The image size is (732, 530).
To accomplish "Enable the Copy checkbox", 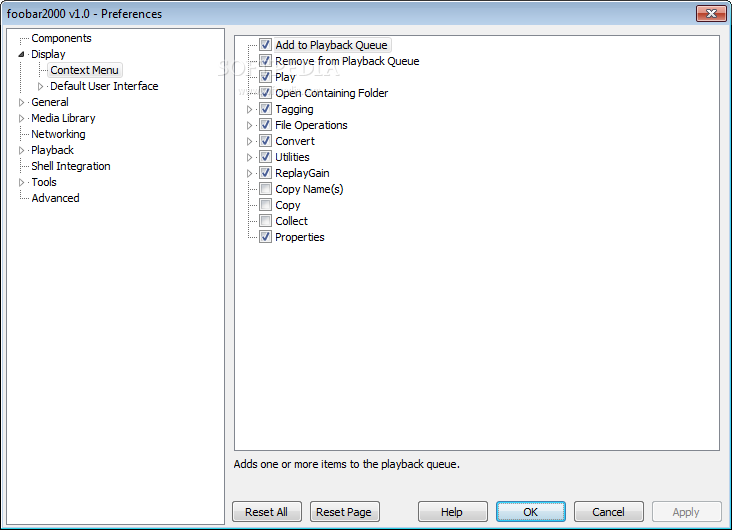I will point(265,205).
